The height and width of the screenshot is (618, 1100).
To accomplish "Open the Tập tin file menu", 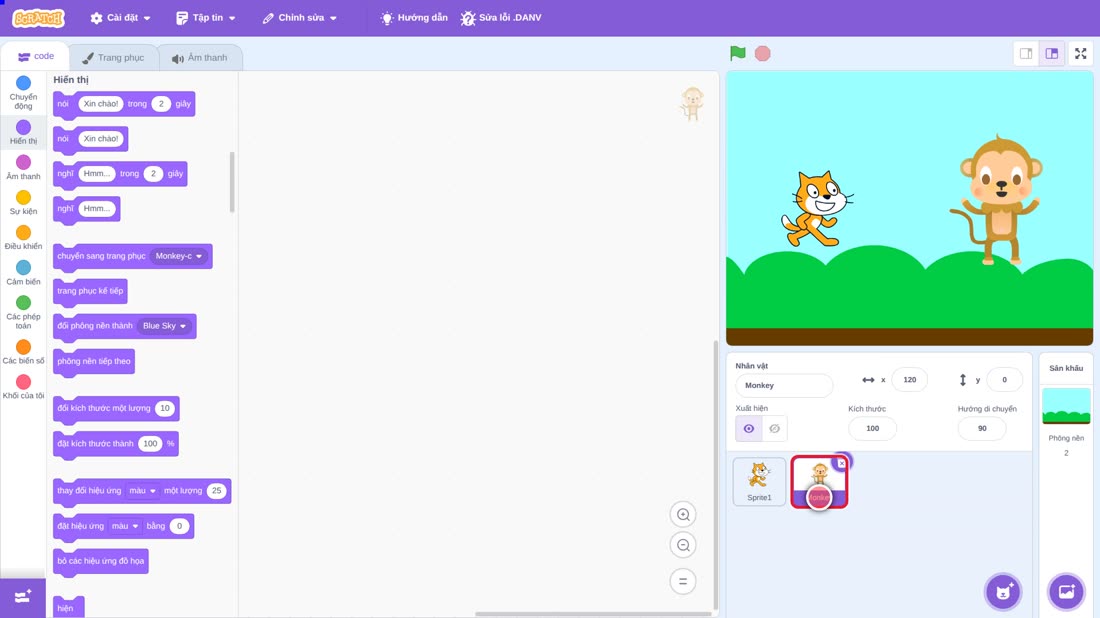I will [206, 18].
